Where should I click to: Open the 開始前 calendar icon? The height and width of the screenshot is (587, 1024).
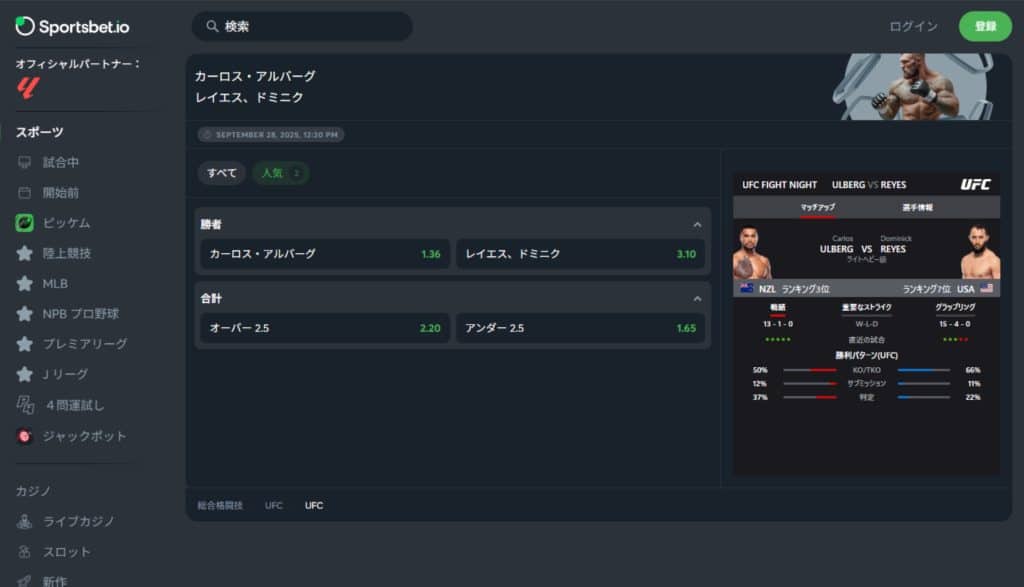coord(24,193)
